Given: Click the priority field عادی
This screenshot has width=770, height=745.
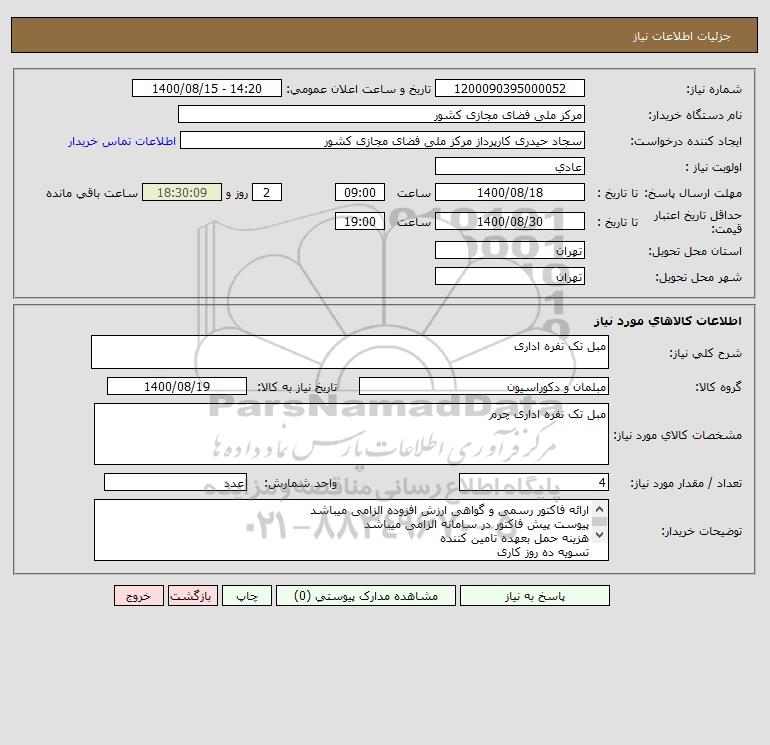Looking at the screenshot, I should click(x=510, y=166).
